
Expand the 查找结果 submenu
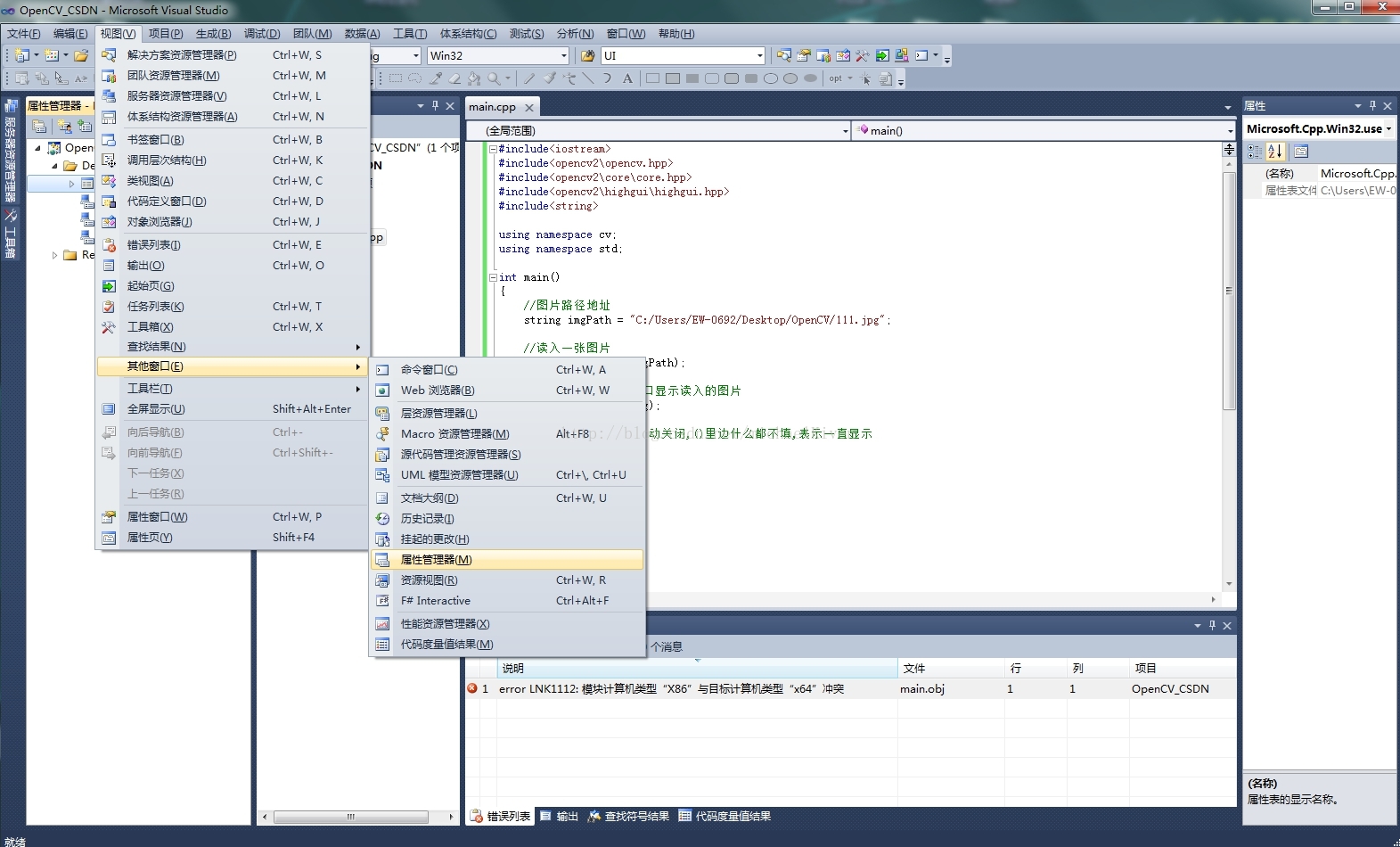click(x=233, y=346)
